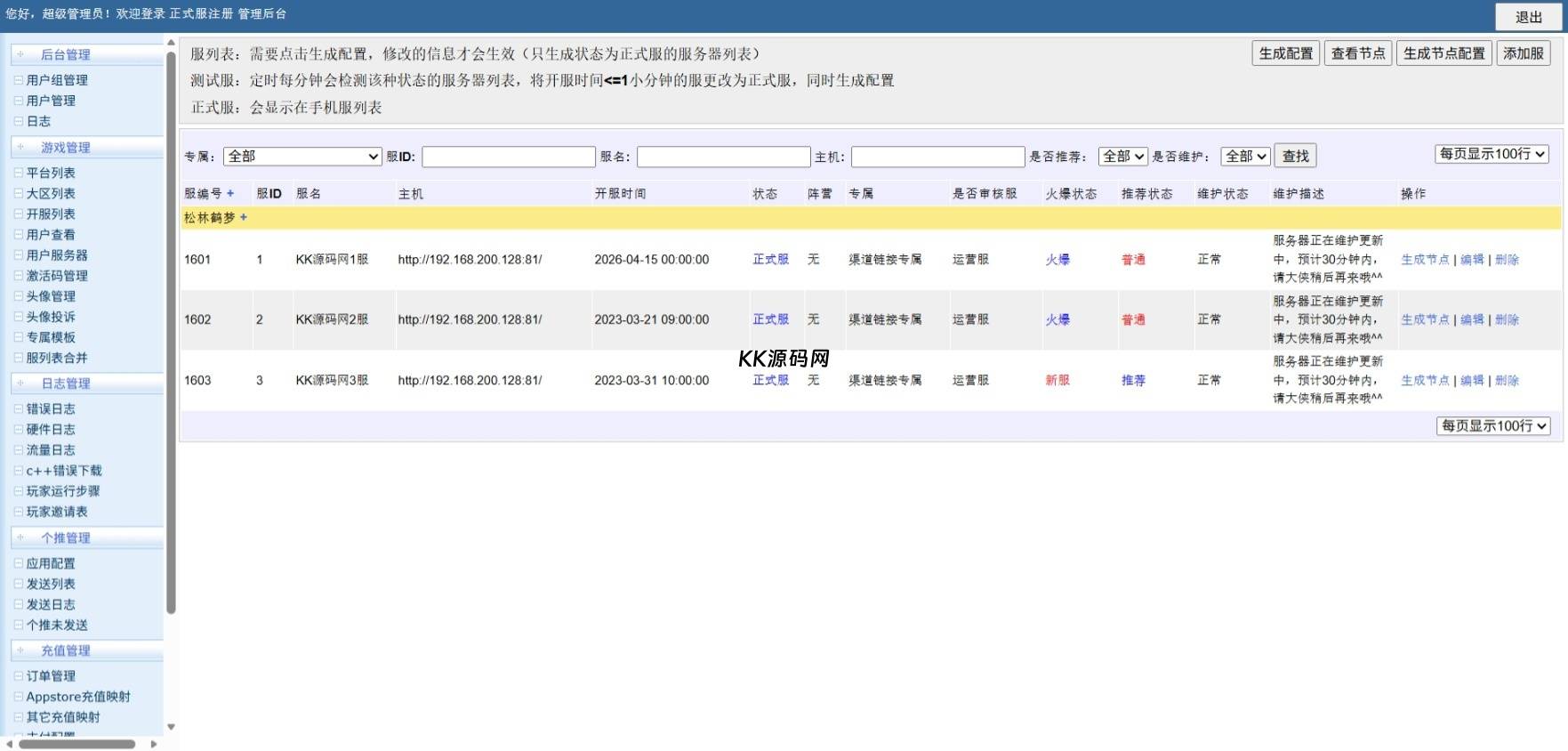Click 编辑 link for server 1601
The height and width of the screenshot is (751, 1568).
[1472, 260]
